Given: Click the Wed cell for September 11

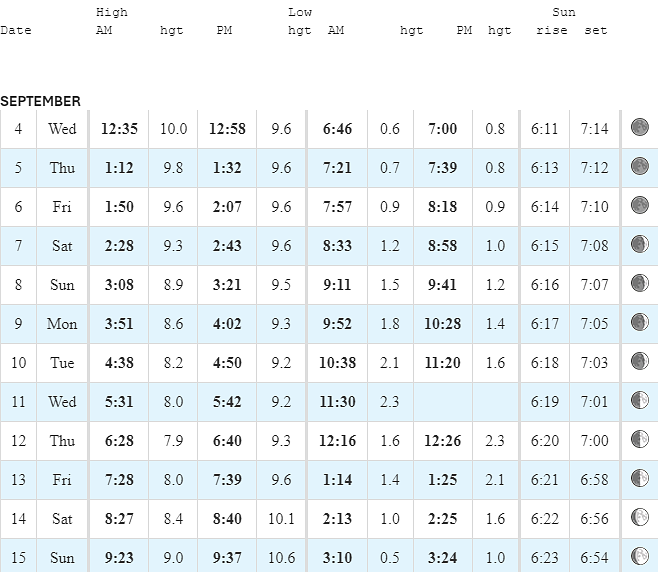Looking at the screenshot, I should click(x=62, y=402).
